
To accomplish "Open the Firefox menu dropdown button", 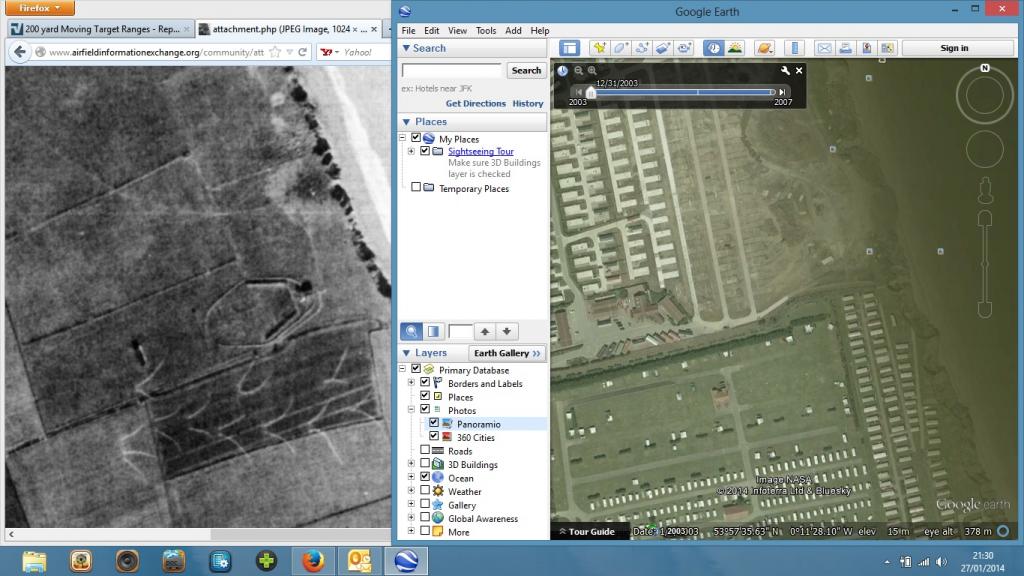I will (x=39, y=8).
